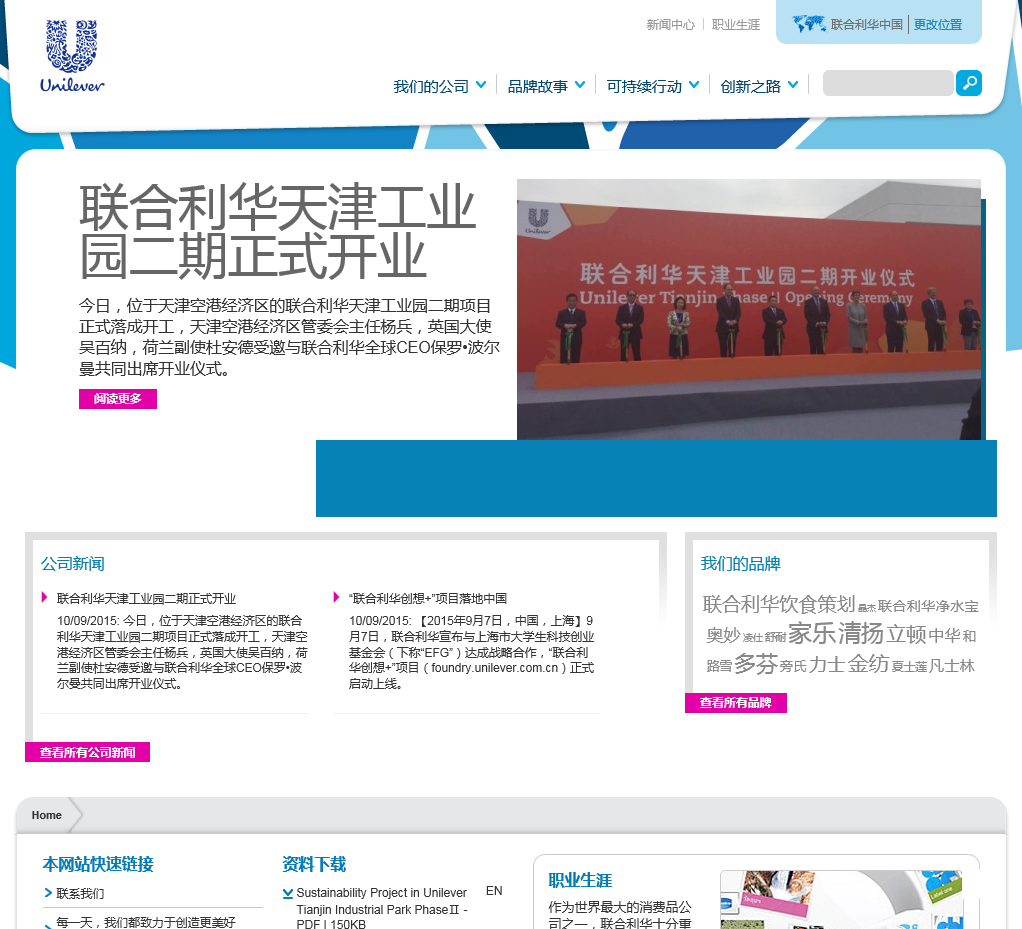
Task: Open news item 联合利华天津工业园二期正式开业
Action: (x=146, y=598)
